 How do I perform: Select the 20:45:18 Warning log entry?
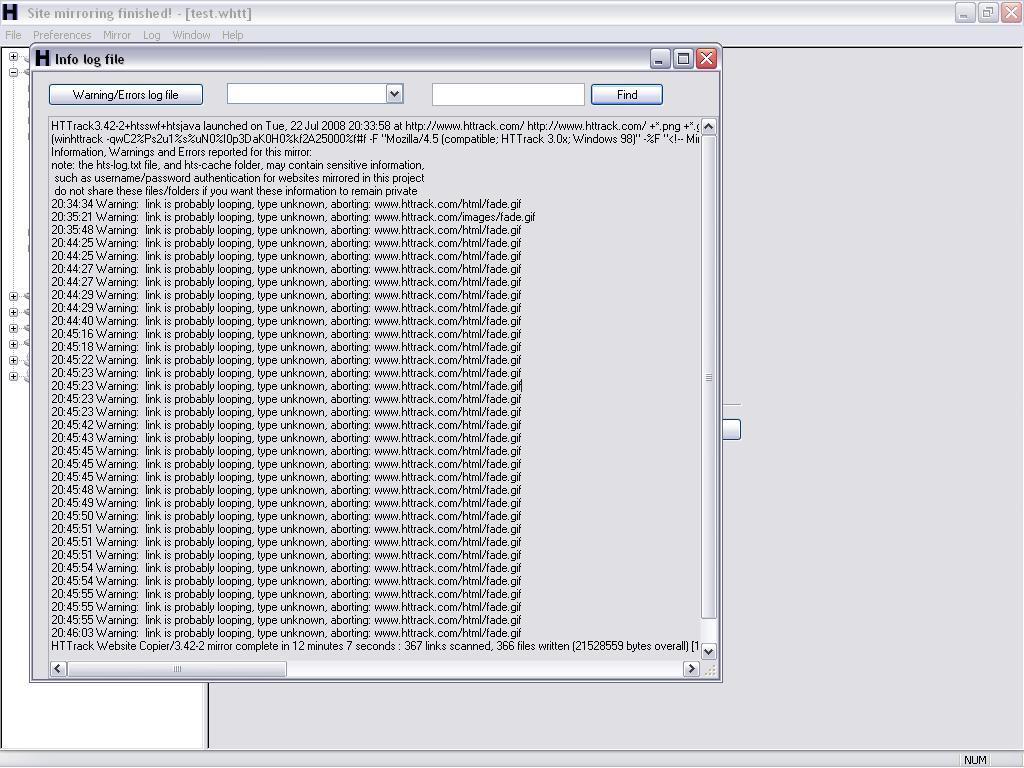tap(286, 347)
